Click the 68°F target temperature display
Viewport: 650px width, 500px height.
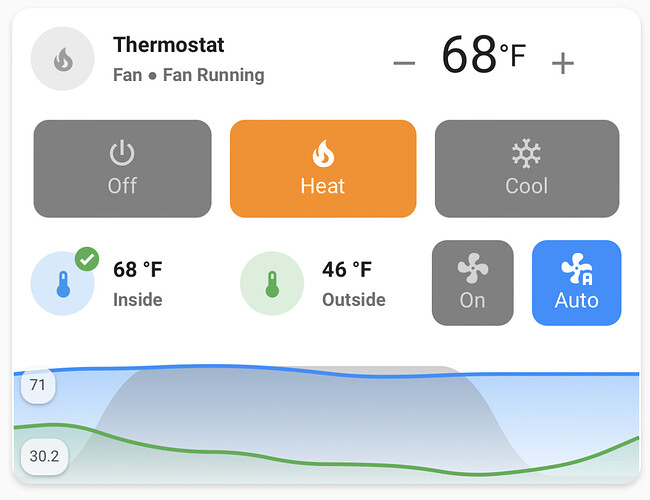tap(483, 55)
